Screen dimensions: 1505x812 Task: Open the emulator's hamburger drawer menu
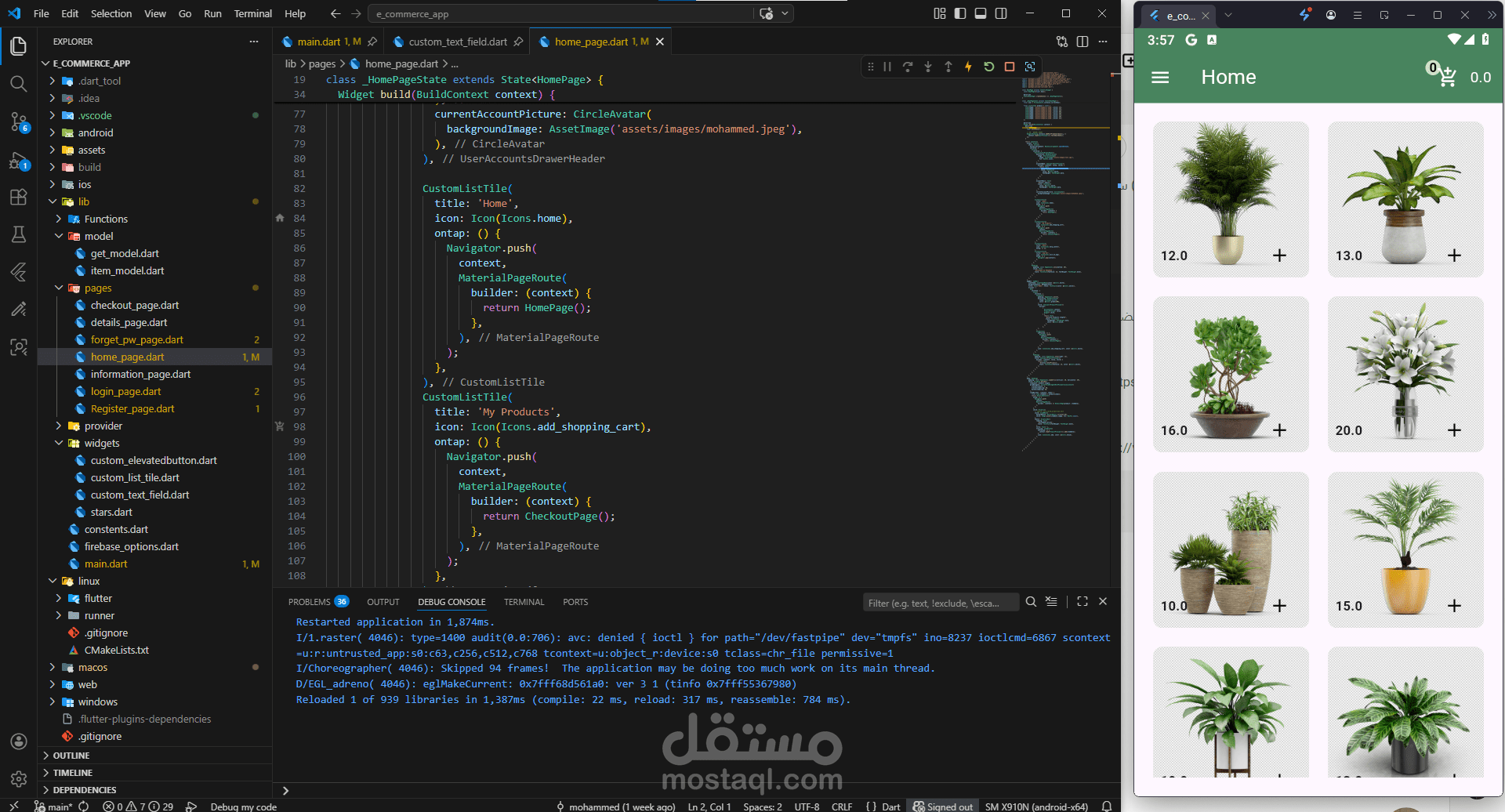point(1160,78)
